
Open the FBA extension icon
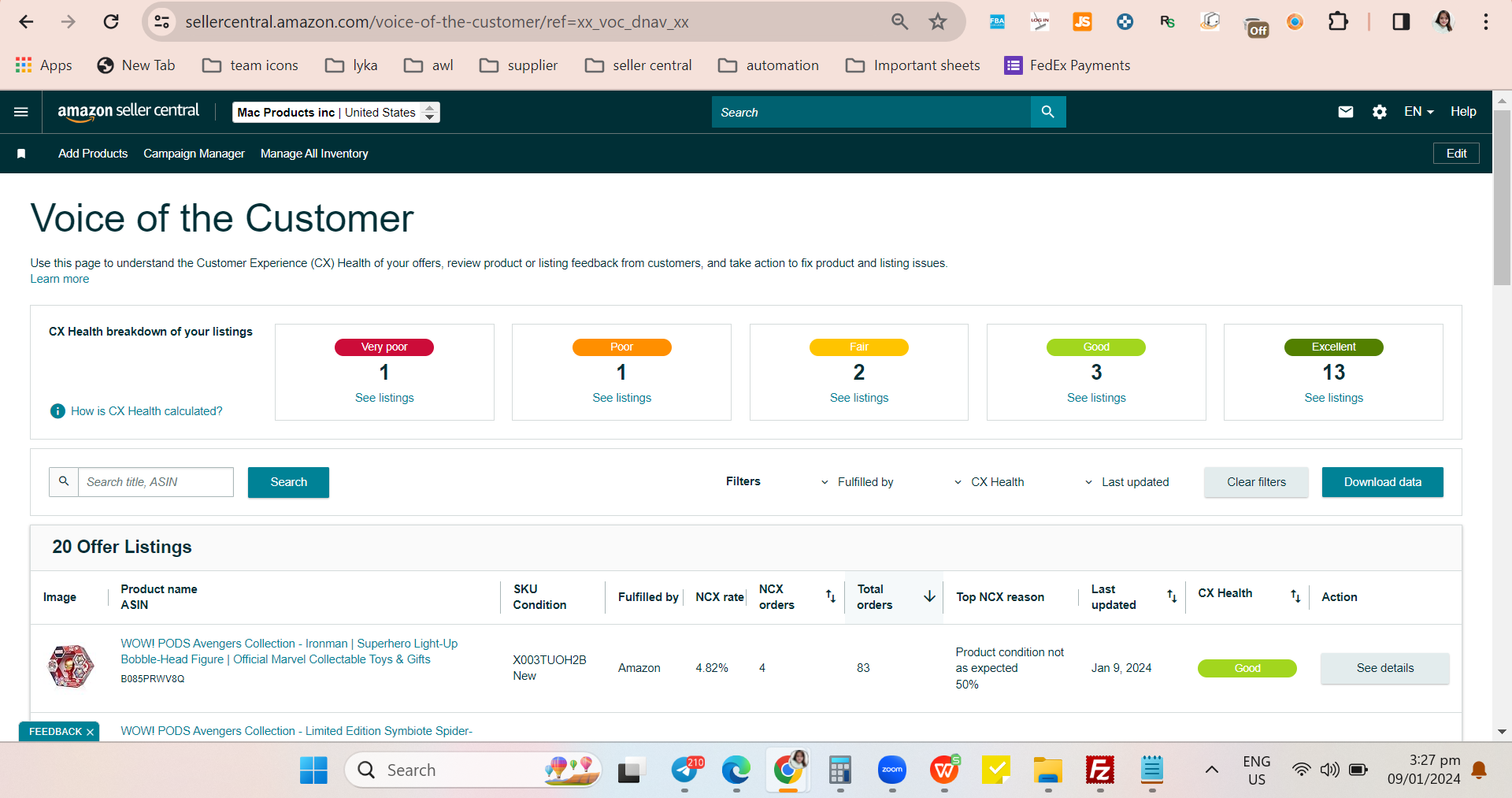click(997, 22)
